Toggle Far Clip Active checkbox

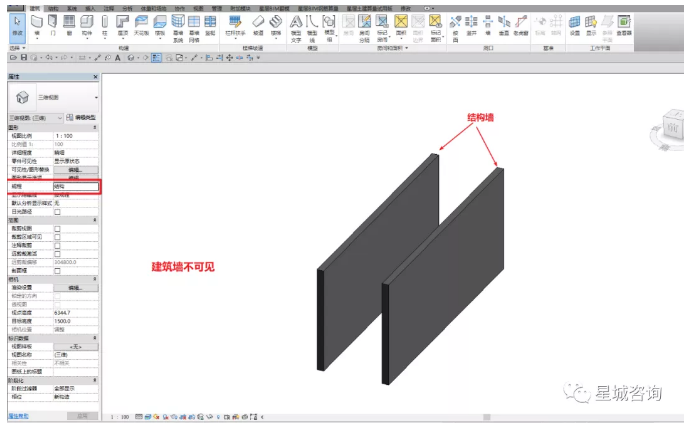pos(57,254)
